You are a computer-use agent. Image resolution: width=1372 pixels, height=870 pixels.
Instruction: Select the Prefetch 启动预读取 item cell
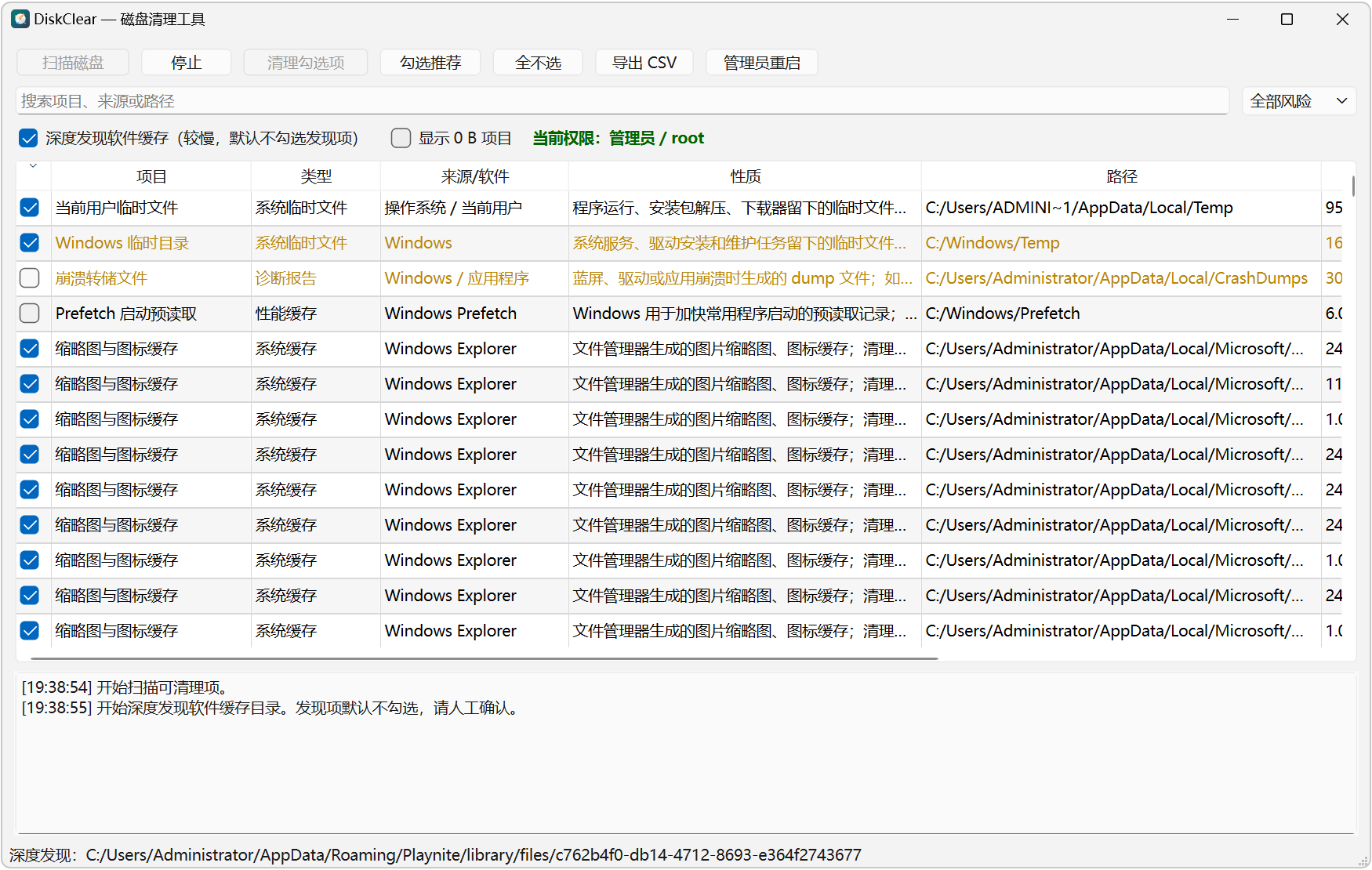tap(151, 314)
